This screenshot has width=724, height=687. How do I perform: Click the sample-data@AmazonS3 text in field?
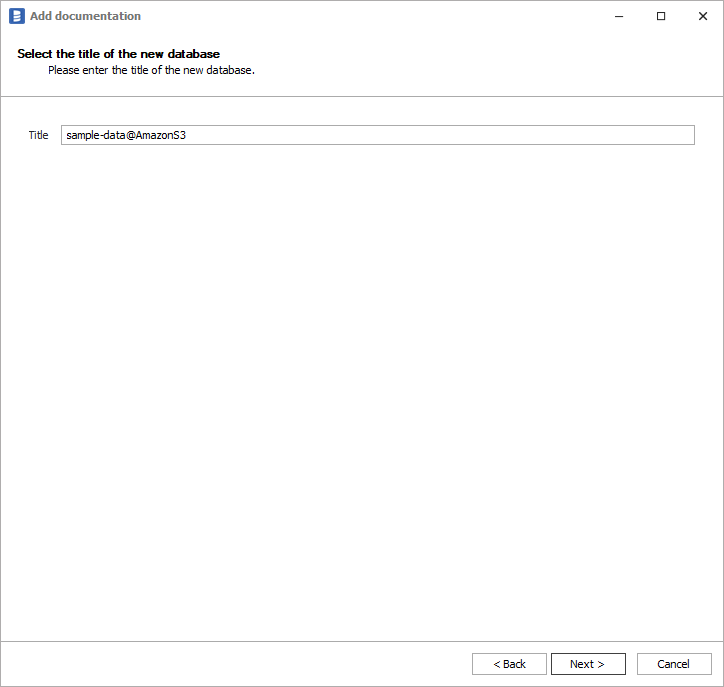[126, 135]
